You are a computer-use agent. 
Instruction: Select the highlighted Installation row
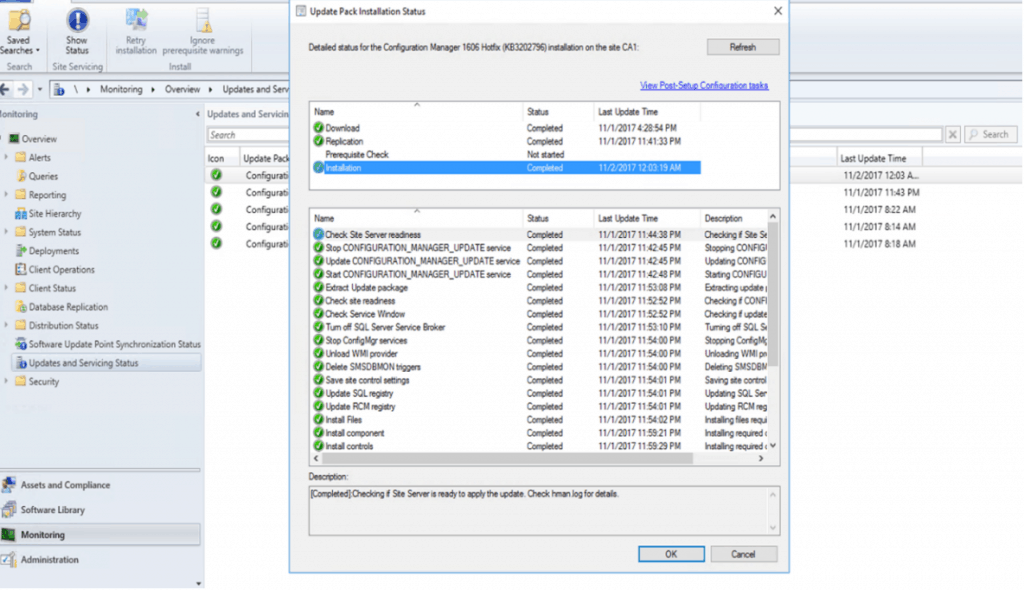[506, 168]
